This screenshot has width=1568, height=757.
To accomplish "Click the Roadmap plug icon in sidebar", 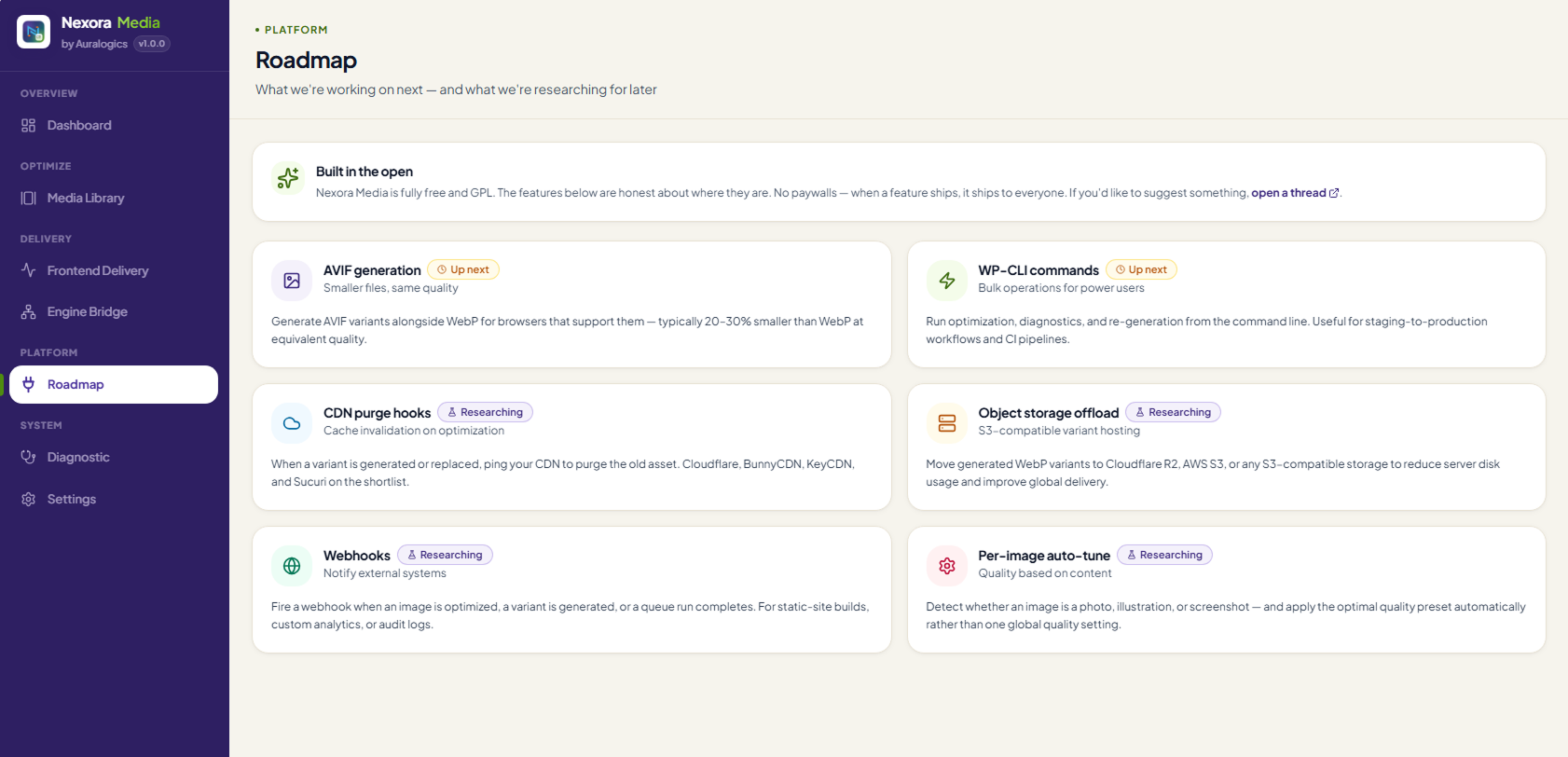I will (x=29, y=384).
